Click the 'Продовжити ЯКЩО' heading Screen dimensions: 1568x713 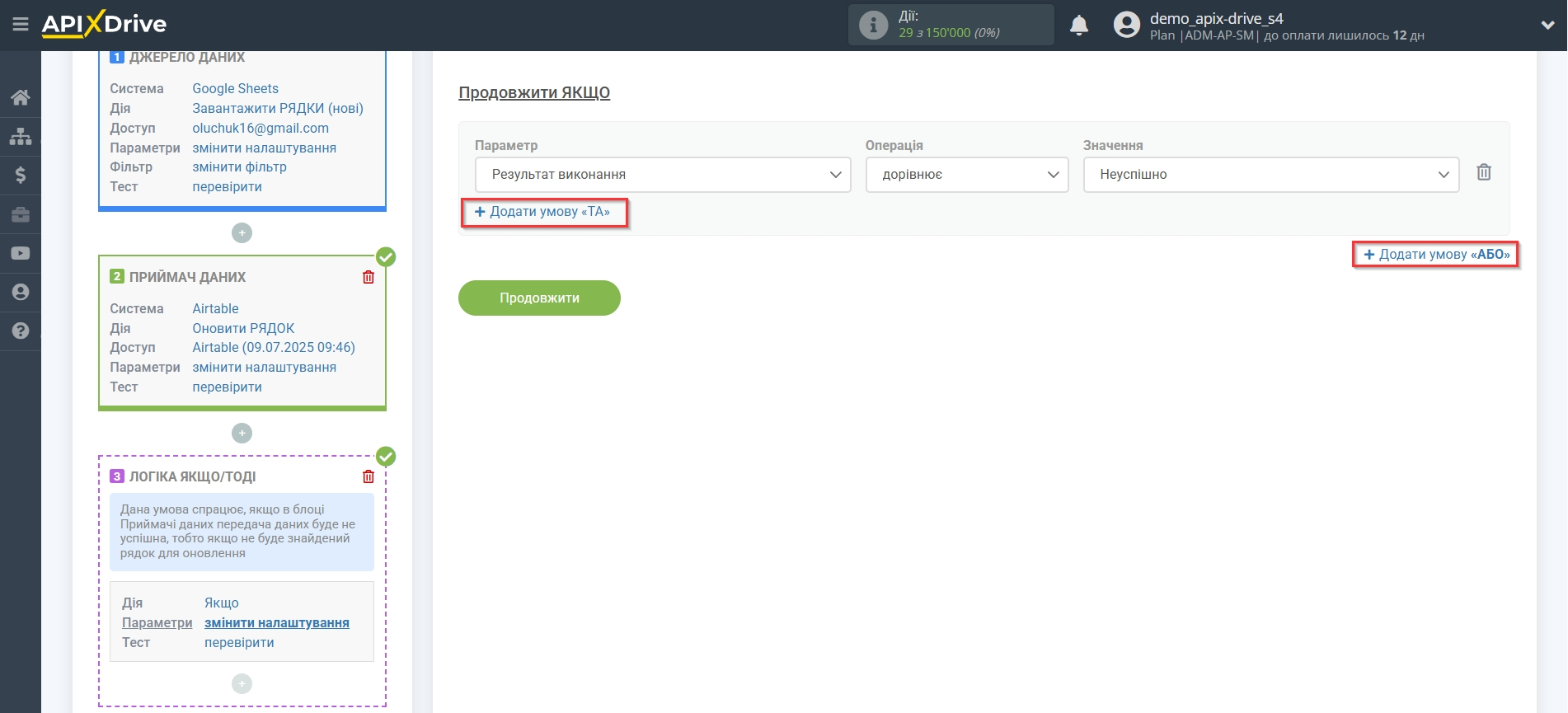534,92
